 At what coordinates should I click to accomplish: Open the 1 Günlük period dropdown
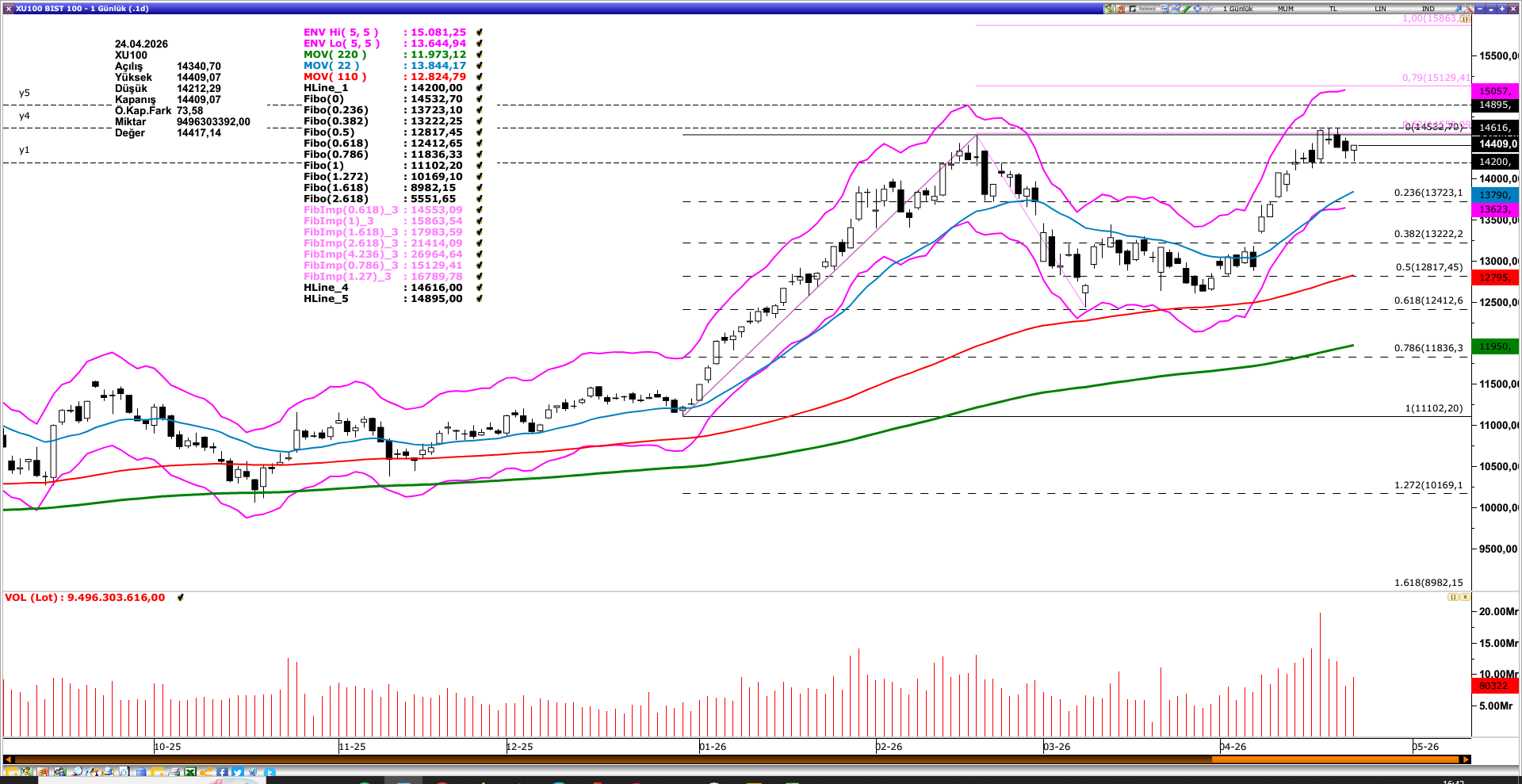pos(1237,8)
